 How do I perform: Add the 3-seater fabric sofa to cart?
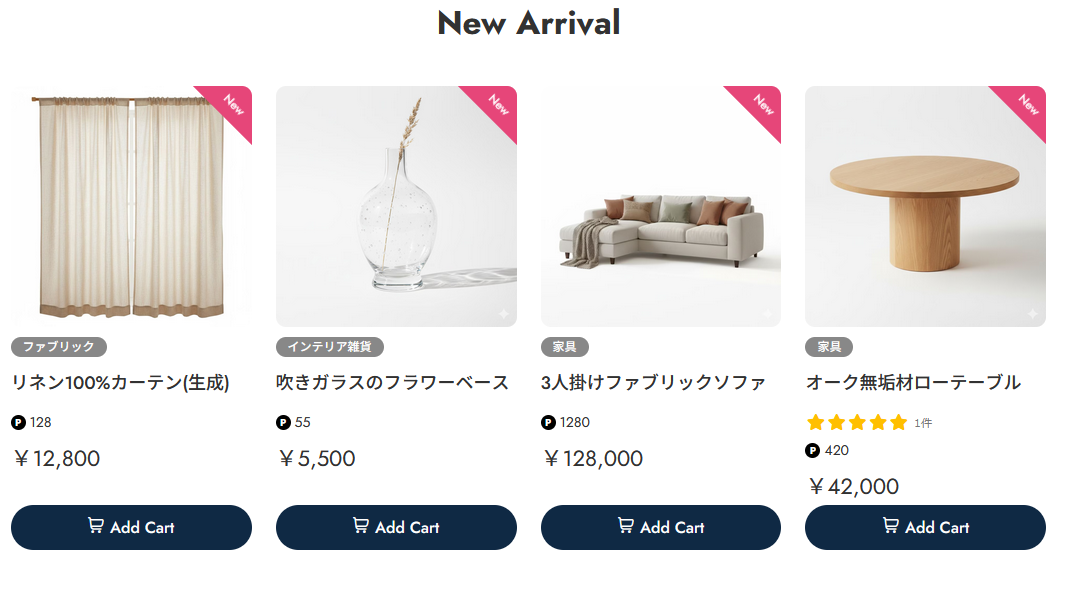pyautogui.click(x=660, y=527)
